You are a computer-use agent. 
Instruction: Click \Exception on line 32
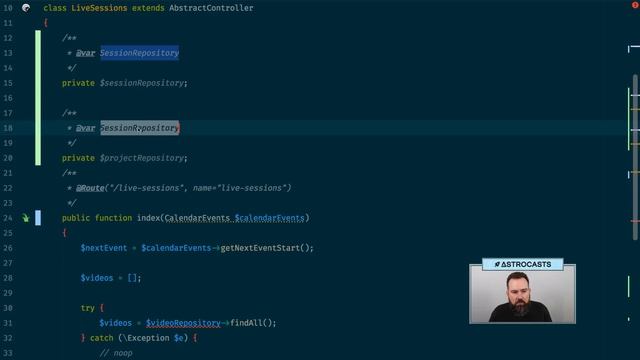[146, 338]
